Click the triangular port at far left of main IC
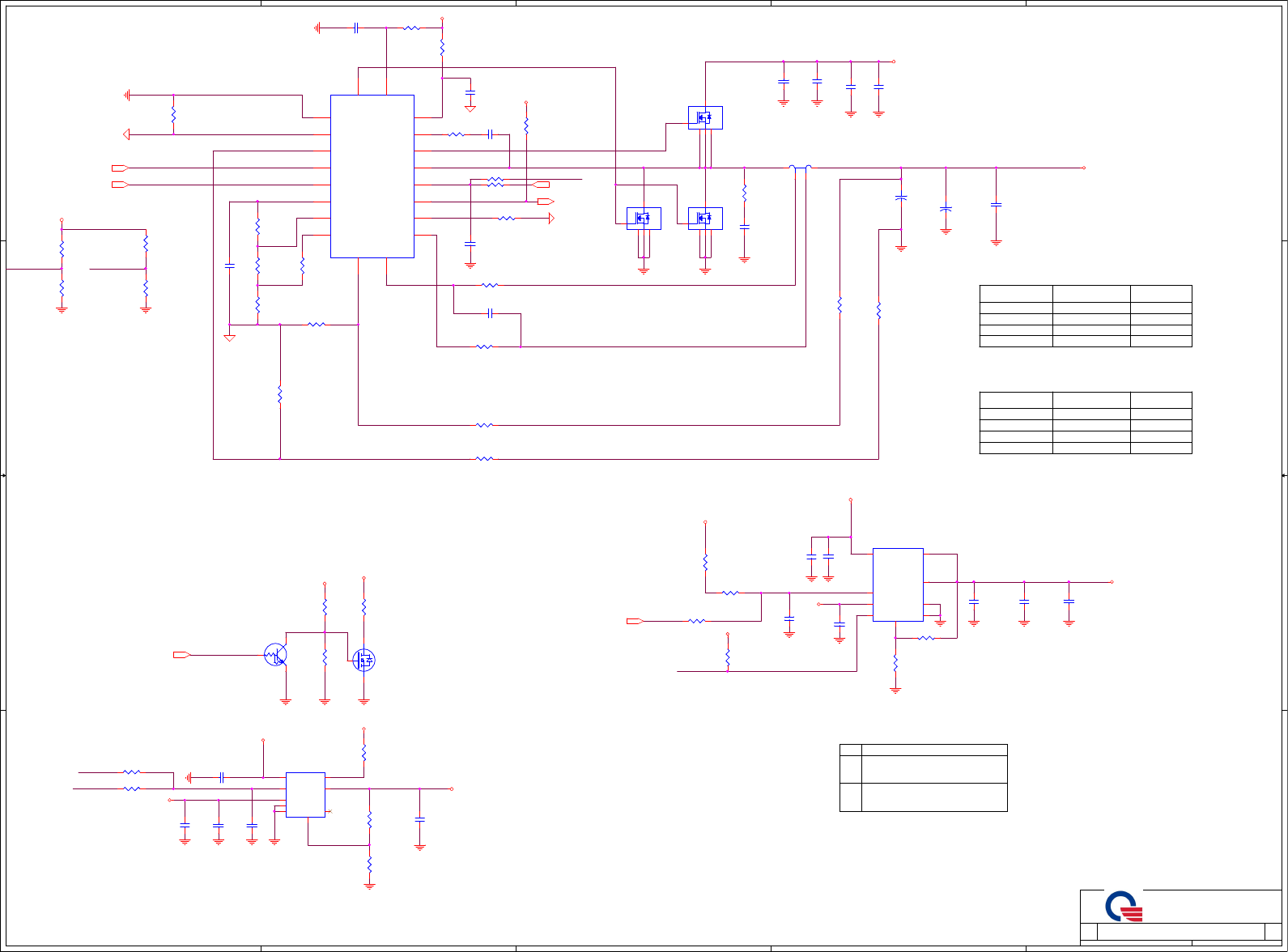The width and height of the screenshot is (1288, 952). [126, 134]
